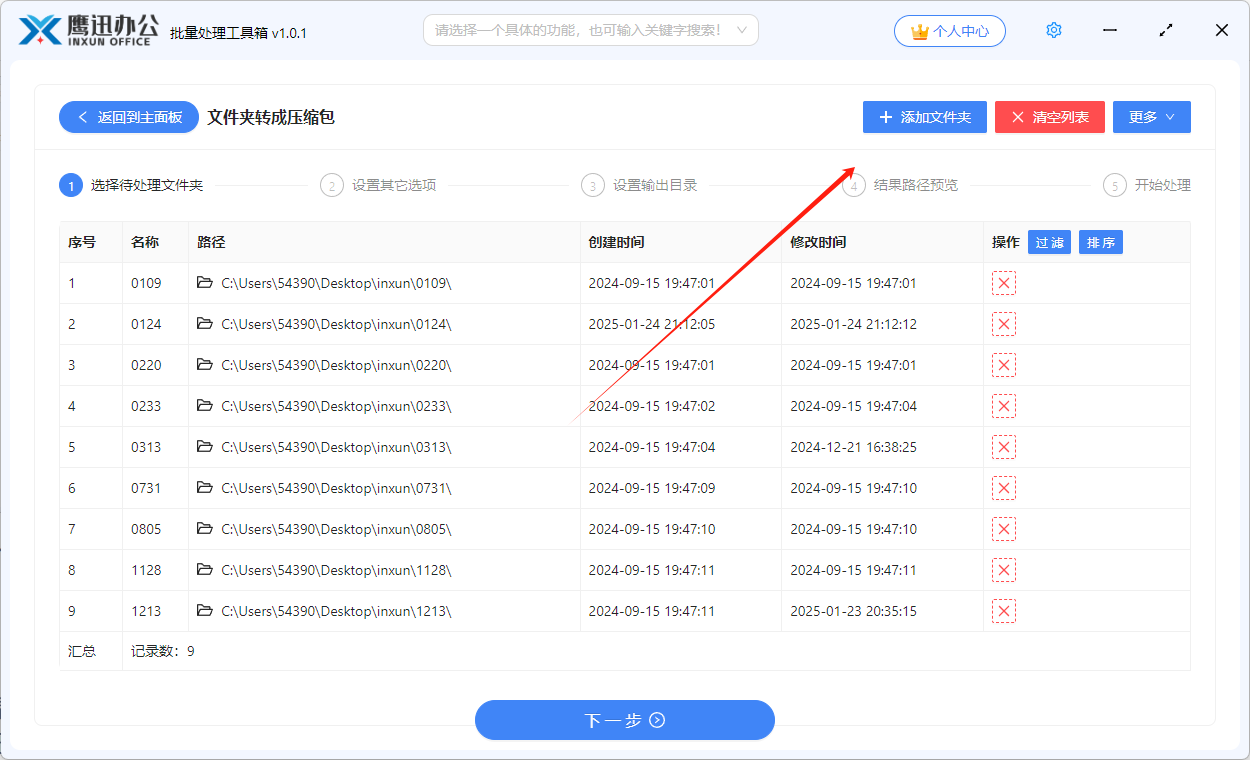Remove folder 0233 with its red delete icon
Screen dimensions: 1250x760
click(x=1004, y=406)
